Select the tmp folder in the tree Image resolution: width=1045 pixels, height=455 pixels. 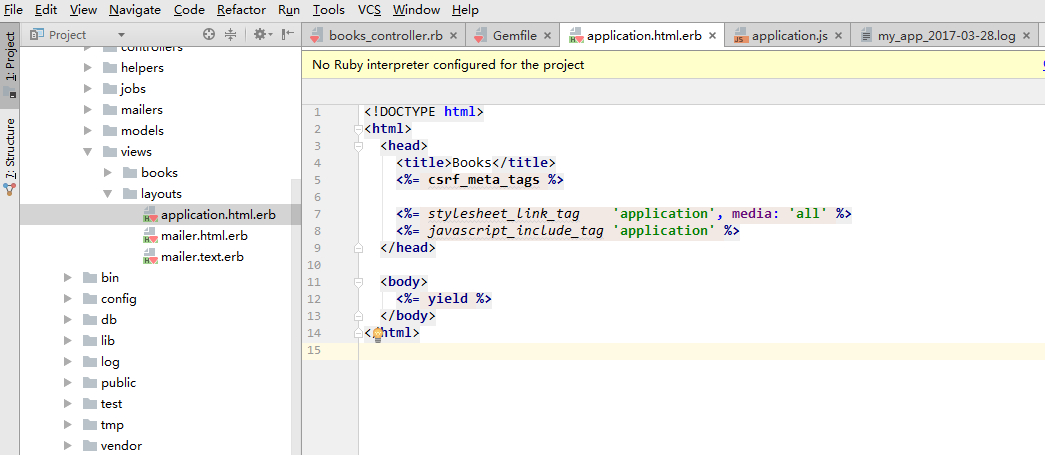click(112, 425)
